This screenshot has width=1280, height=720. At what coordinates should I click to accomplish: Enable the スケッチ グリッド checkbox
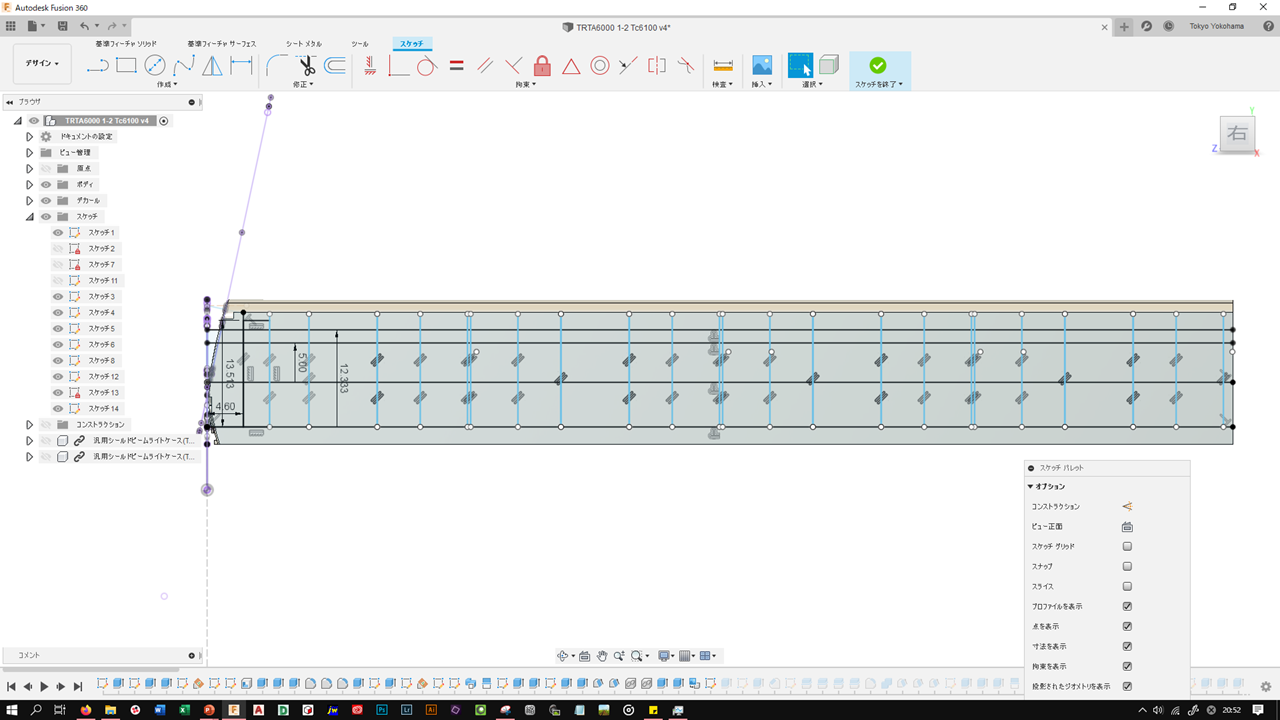click(1127, 547)
